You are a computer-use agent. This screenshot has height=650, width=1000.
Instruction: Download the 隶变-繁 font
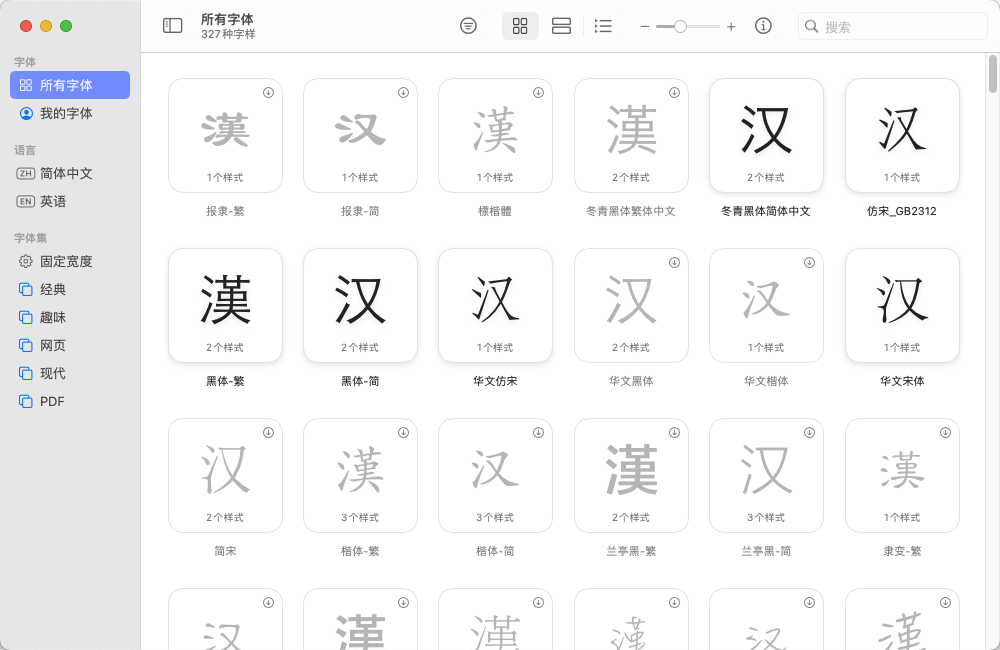point(945,432)
